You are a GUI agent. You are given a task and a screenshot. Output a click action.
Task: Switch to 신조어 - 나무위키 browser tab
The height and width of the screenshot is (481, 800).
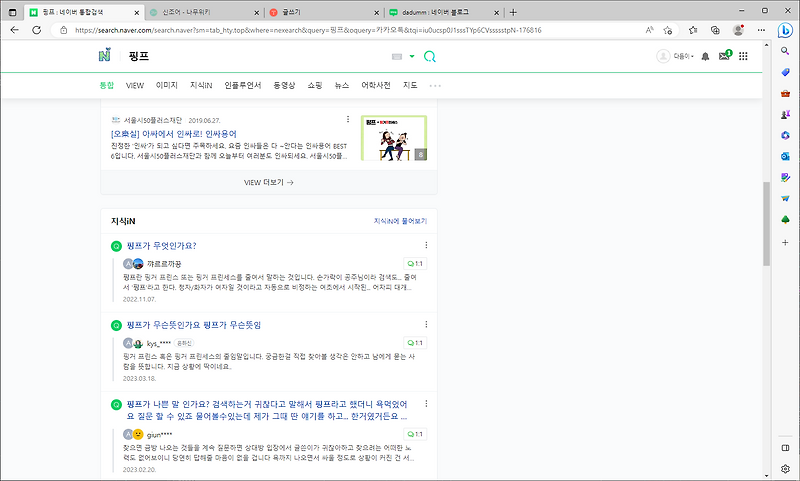(204, 12)
